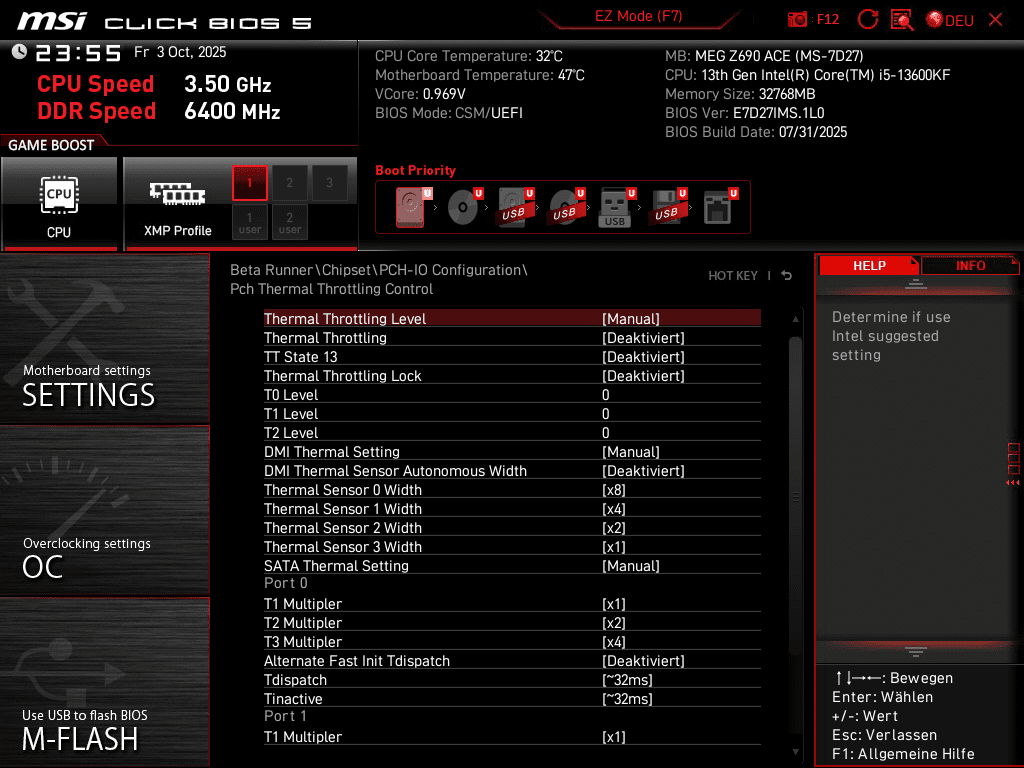Select XMP profile 3
Image resolution: width=1024 pixels, height=768 pixels.
coord(329,183)
